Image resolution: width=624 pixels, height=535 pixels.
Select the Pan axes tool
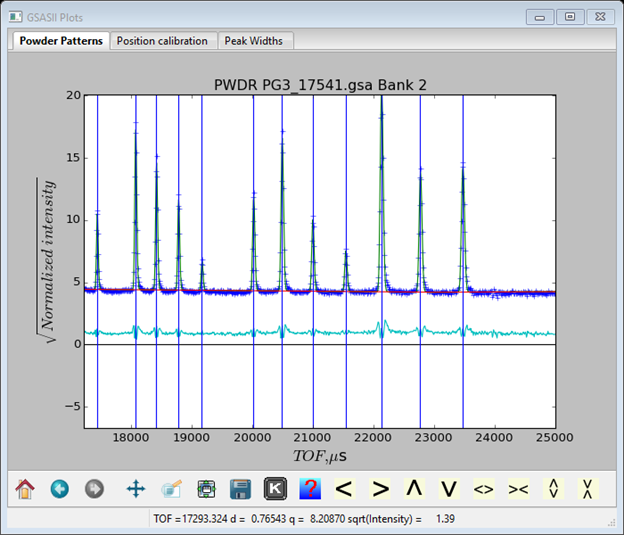[x=136, y=489]
